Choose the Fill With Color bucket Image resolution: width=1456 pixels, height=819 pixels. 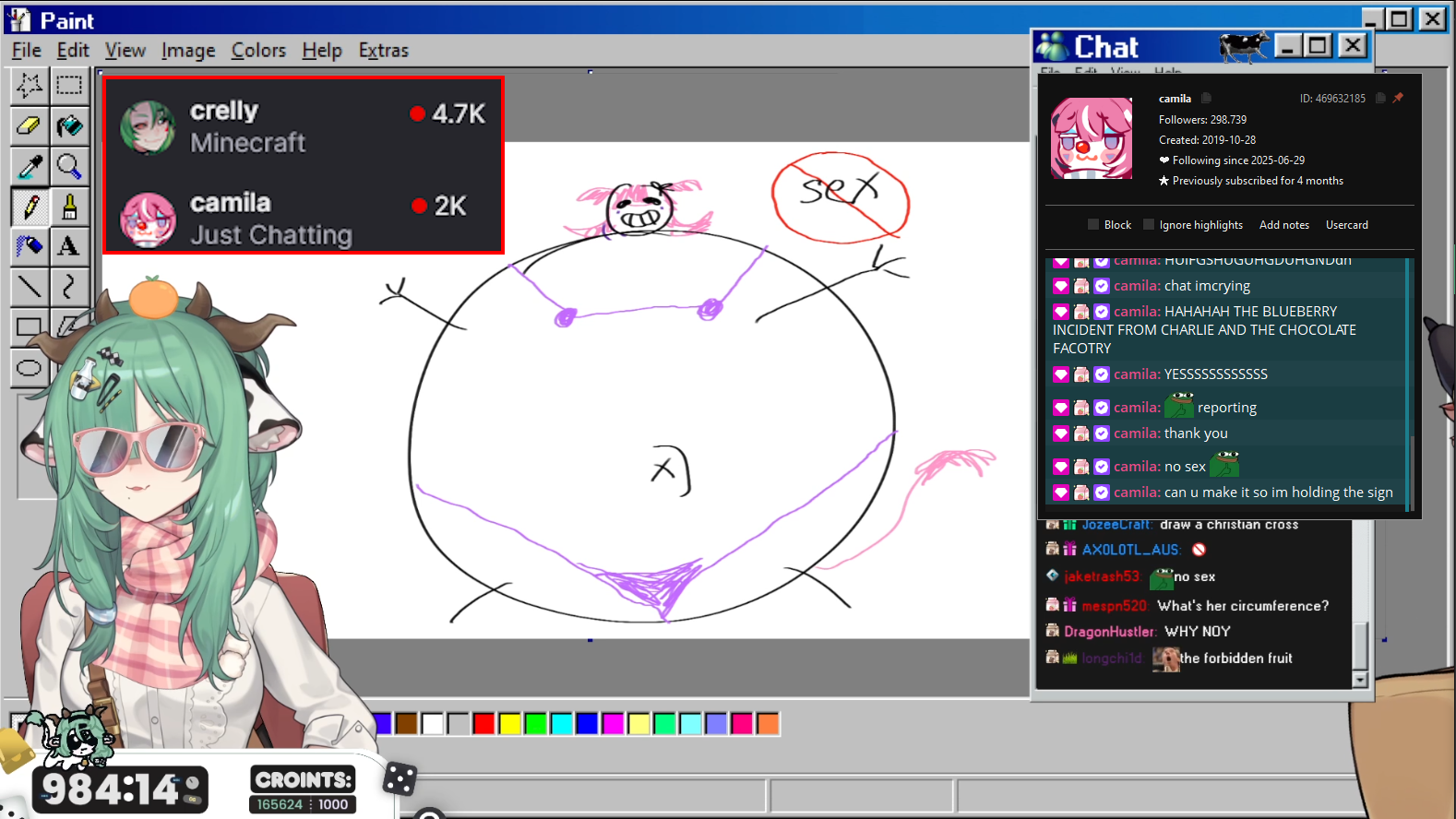coord(69,125)
